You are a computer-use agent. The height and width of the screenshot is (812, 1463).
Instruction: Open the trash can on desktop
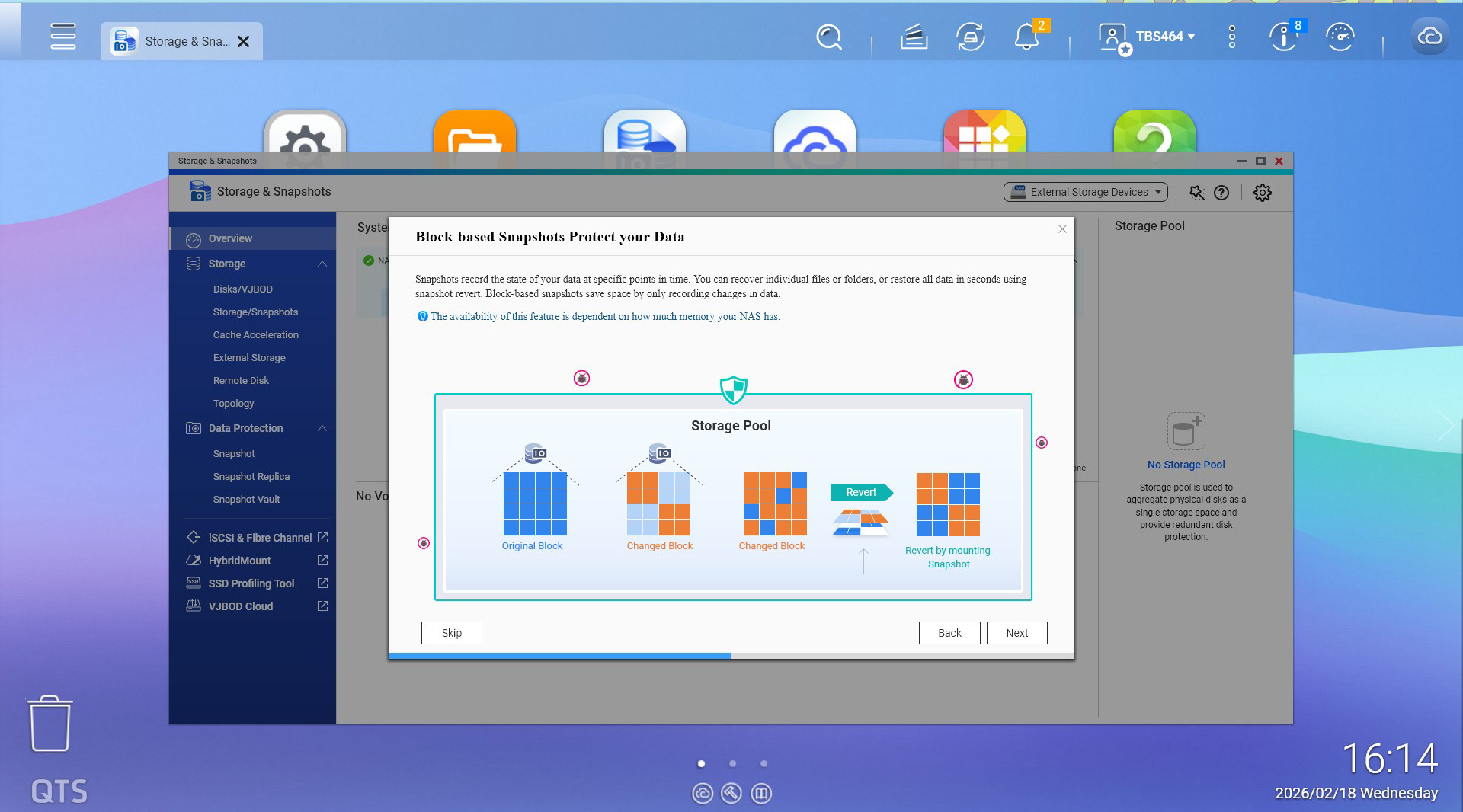click(50, 724)
